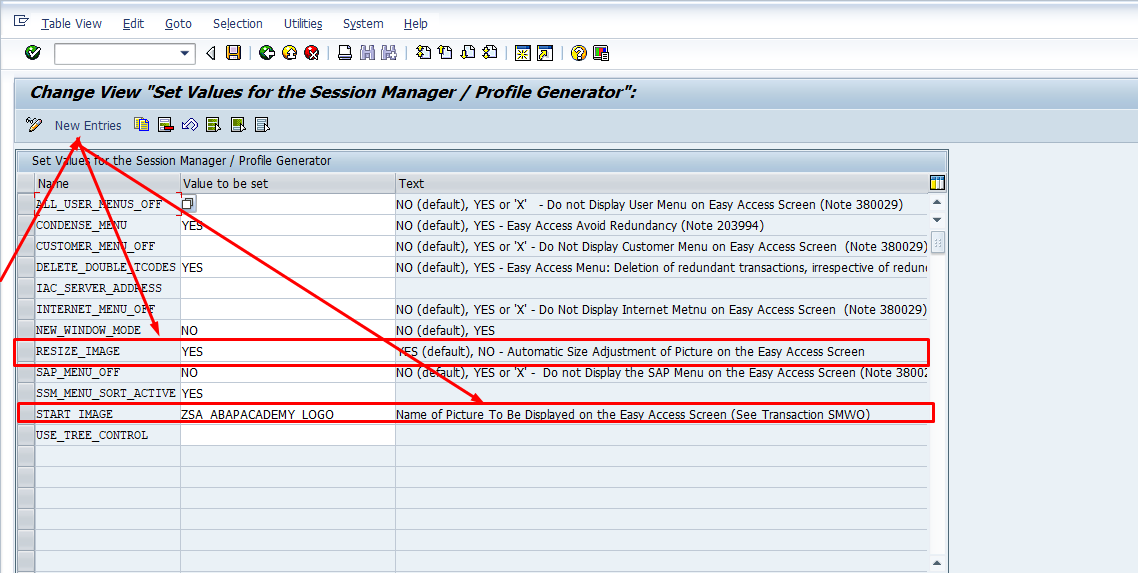Screen dimensions: 1138x573
Task: Open value help for ALL_USER_MENUS_OFF field
Action: (188, 204)
